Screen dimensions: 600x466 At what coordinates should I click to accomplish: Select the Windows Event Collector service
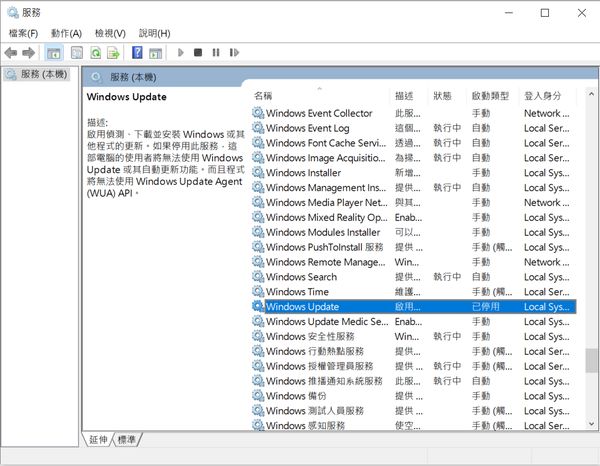point(414,113)
